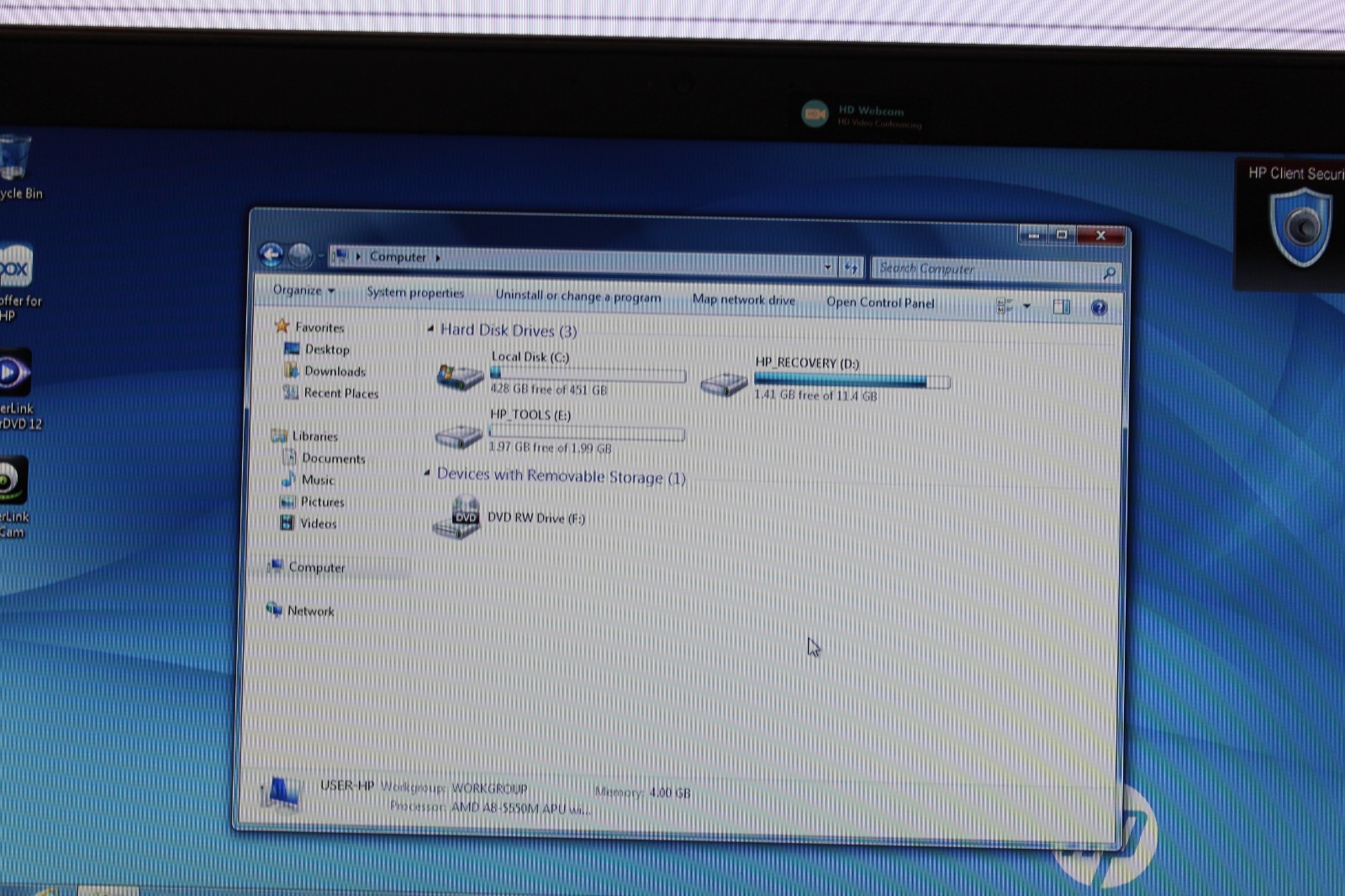Click the Favorites star icon
This screenshot has height=896, width=1345.
pyautogui.click(x=282, y=326)
